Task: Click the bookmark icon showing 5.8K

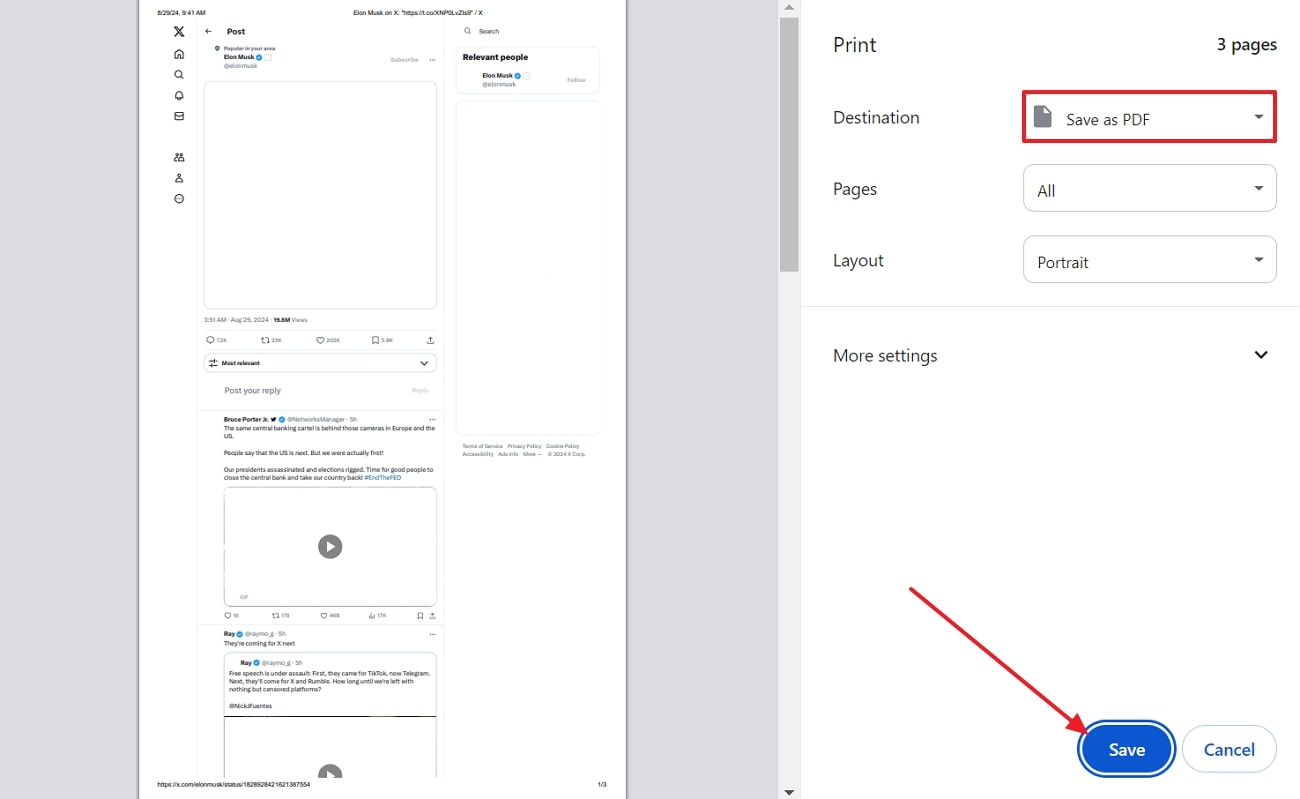Action: 375,340
